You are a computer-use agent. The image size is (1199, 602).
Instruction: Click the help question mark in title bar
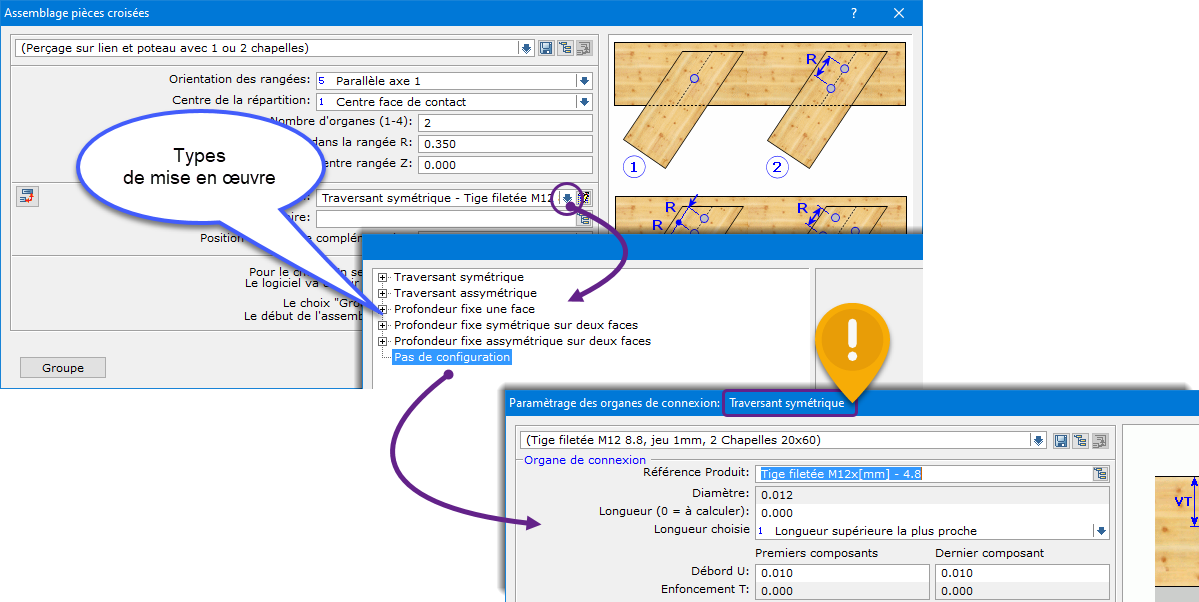coord(853,13)
